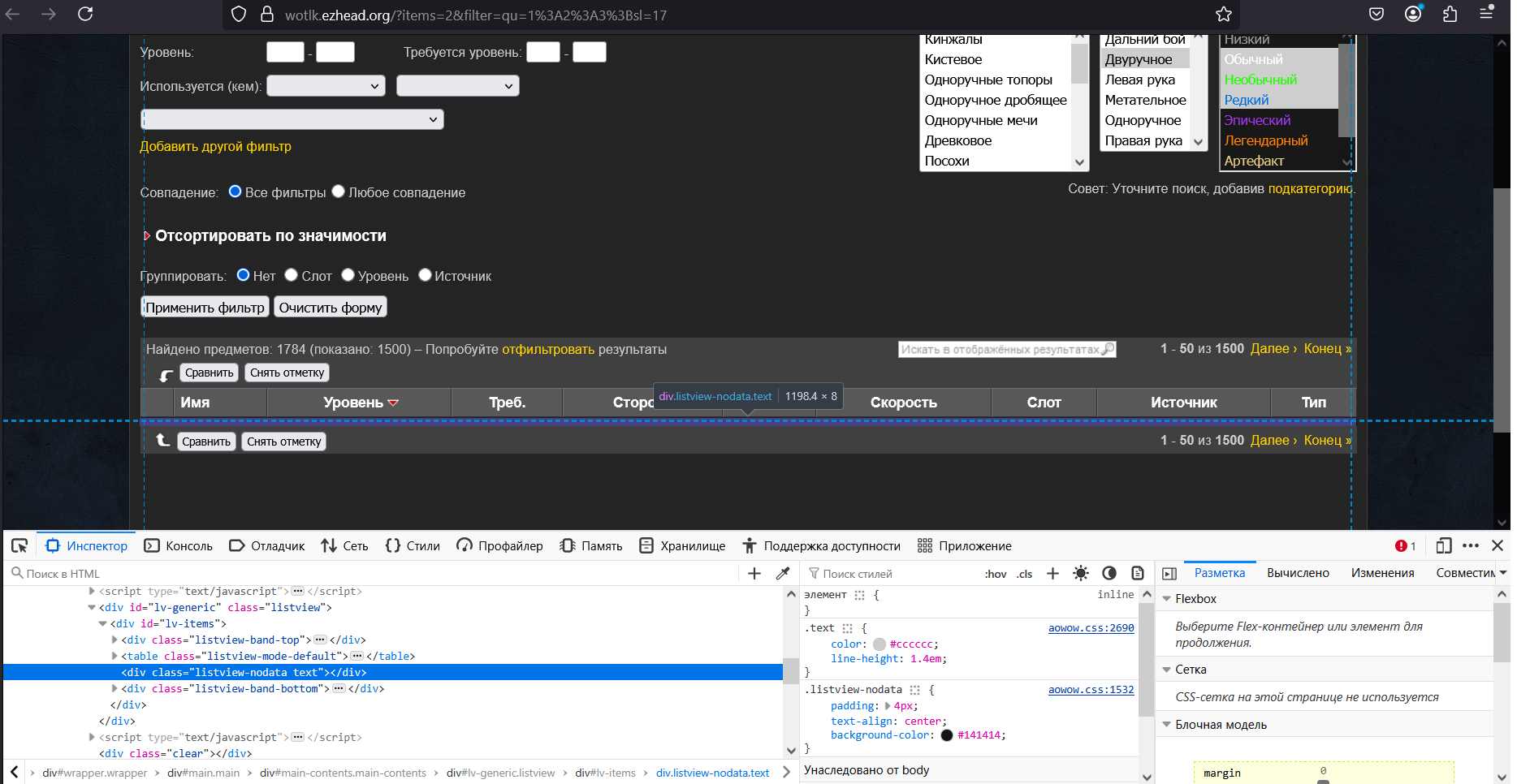Click the plus icon to add new node
Screen dimensions: 1517x784
pos(754,574)
